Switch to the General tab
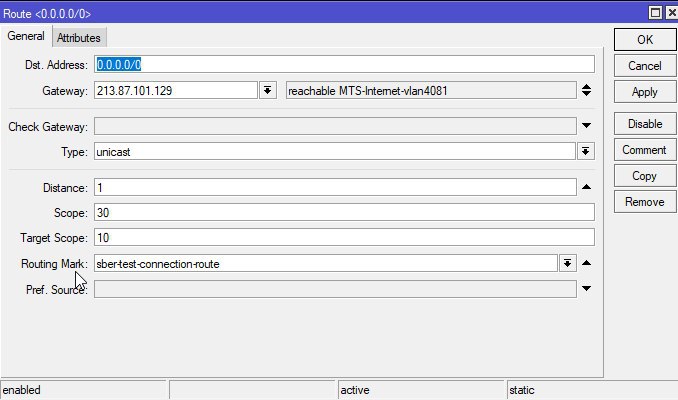The image size is (678, 400). click(x=26, y=36)
